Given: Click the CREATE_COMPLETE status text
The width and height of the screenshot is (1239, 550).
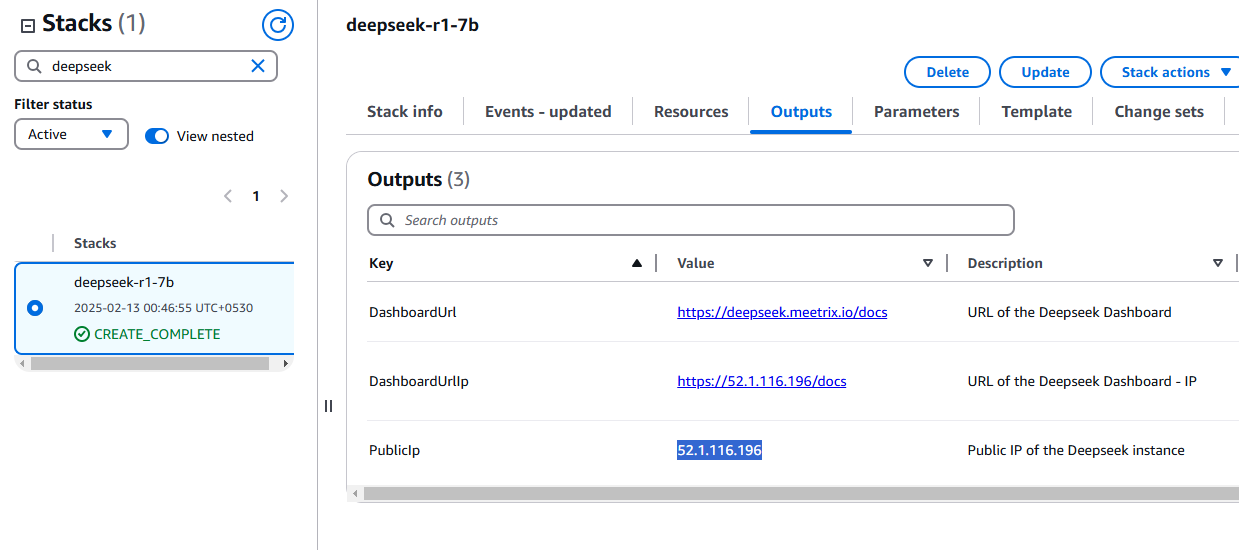Looking at the screenshot, I should tap(157, 334).
